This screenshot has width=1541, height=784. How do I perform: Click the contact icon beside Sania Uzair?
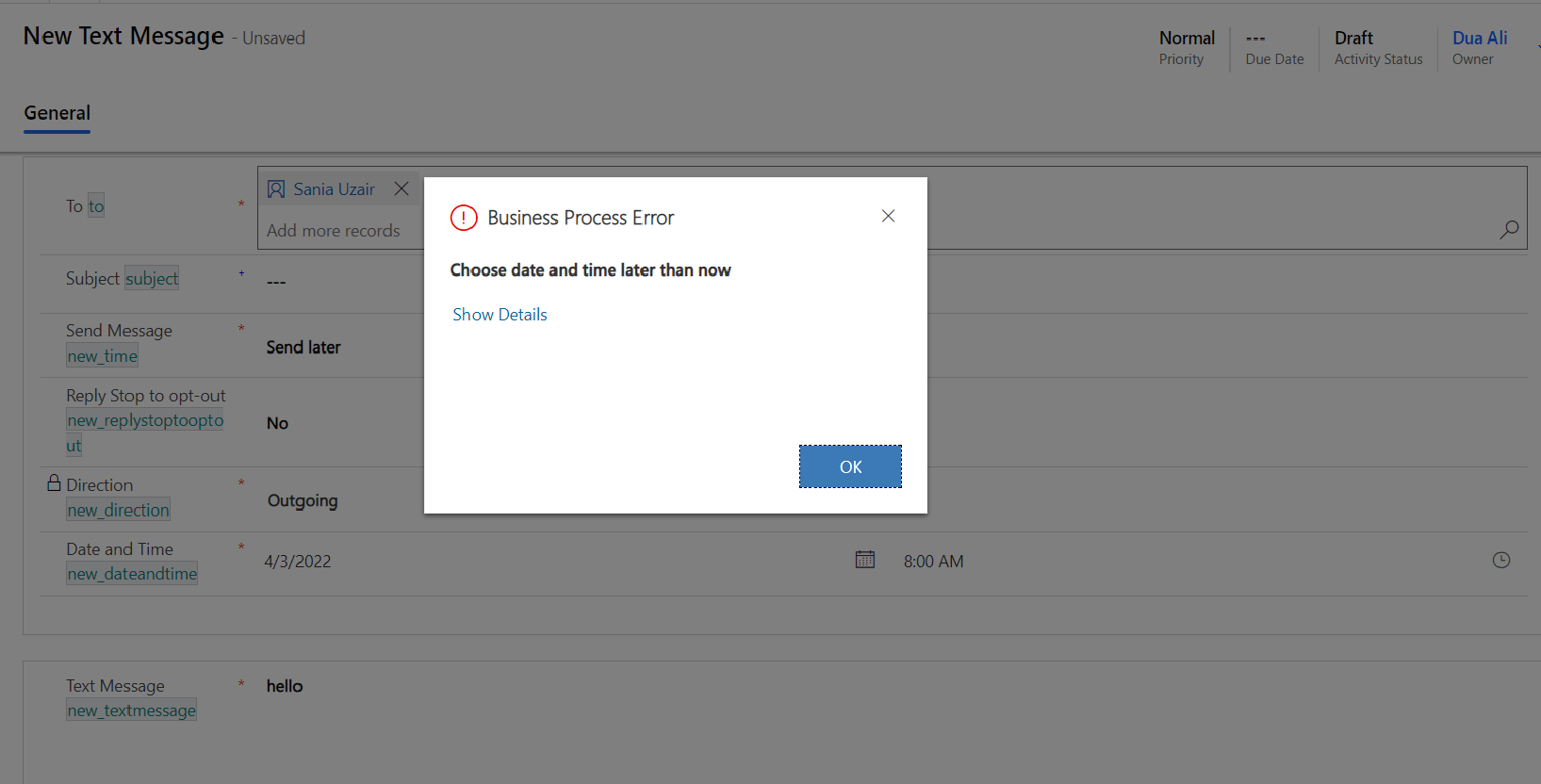[276, 189]
